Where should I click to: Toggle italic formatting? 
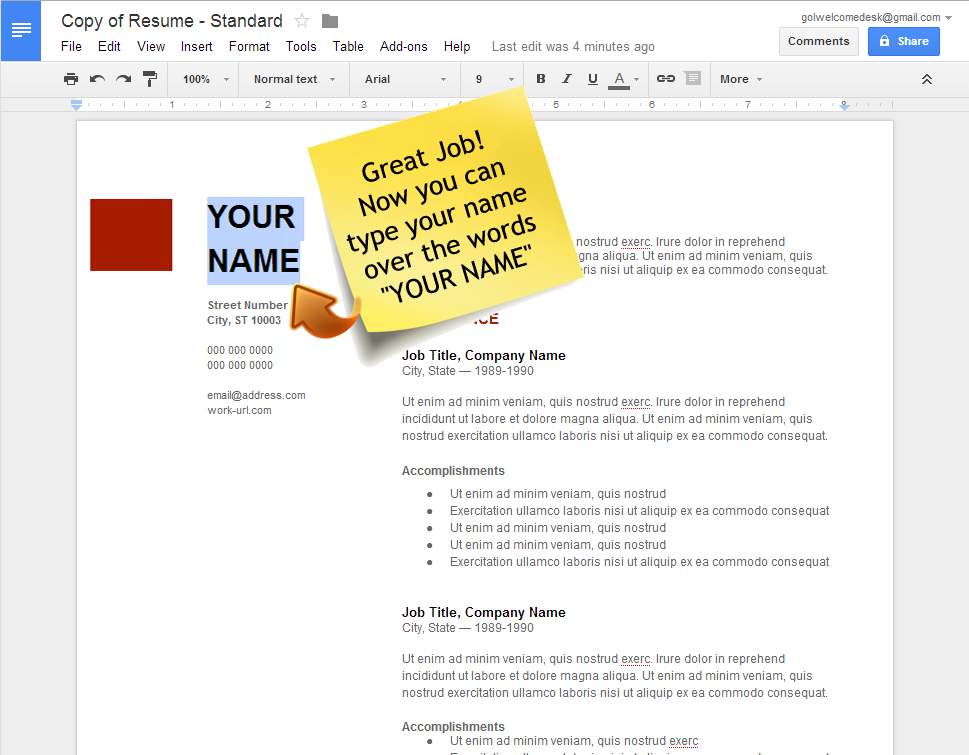[567, 79]
